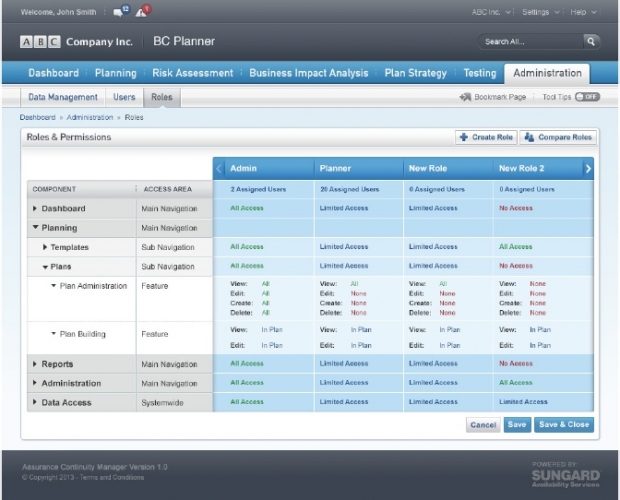Click the Create Role button
This screenshot has height=500, width=620.
tap(485, 137)
